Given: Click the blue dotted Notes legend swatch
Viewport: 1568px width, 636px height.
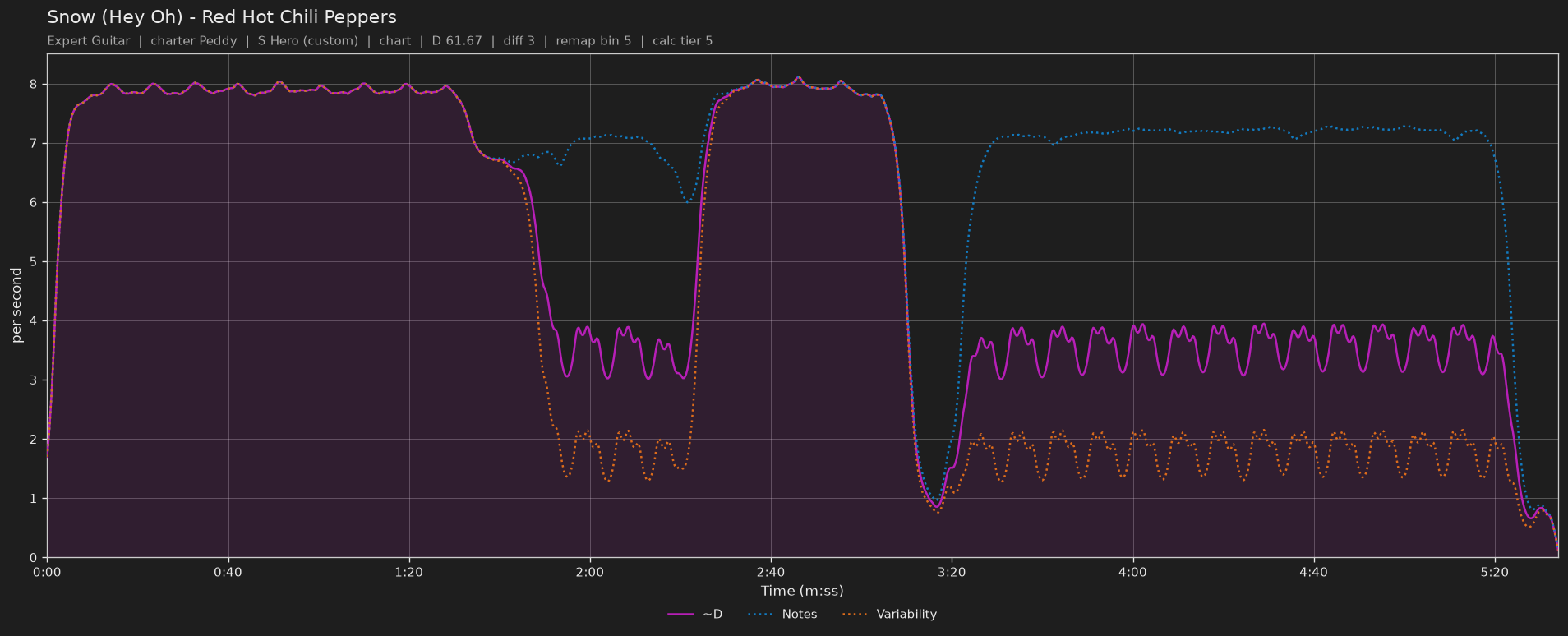Looking at the screenshot, I should pos(761,615).
